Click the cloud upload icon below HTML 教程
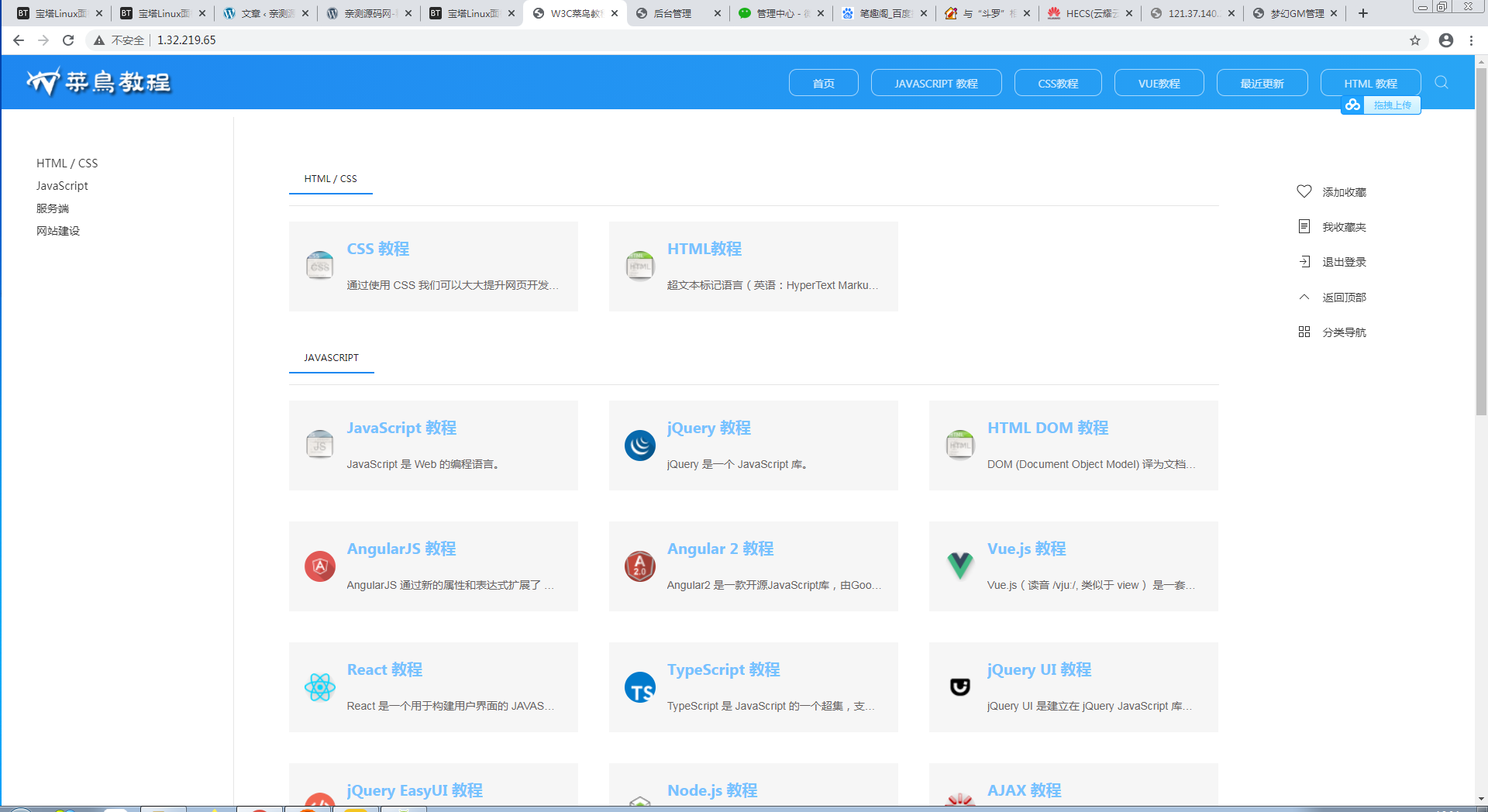 [1353, 105]
